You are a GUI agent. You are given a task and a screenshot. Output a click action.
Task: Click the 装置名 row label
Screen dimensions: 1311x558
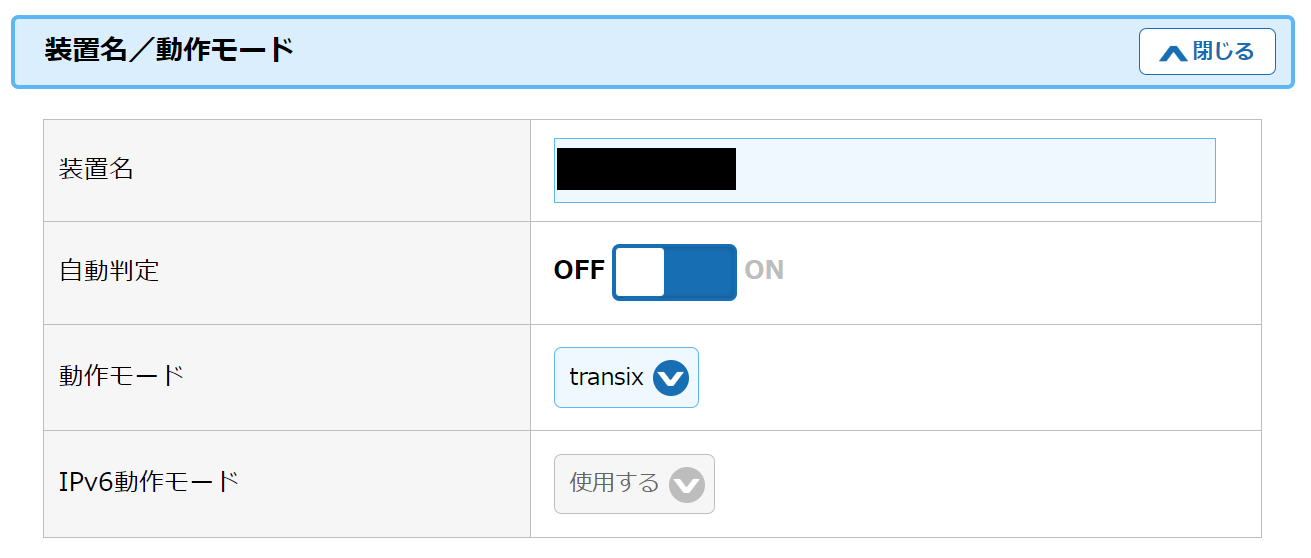pos(96,170)
